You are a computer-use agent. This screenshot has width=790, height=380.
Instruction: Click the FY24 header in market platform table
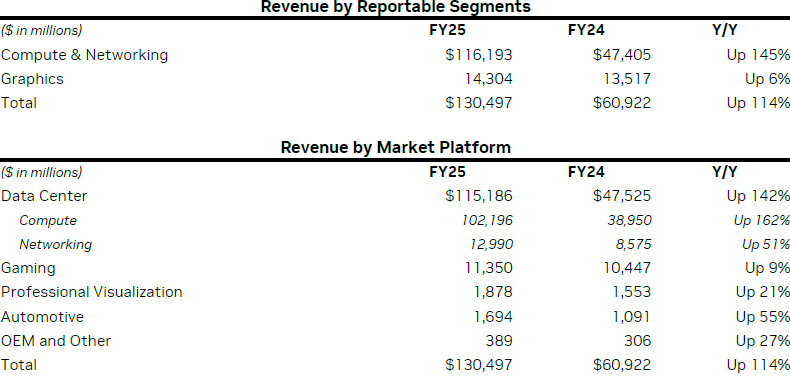(586, 172)
